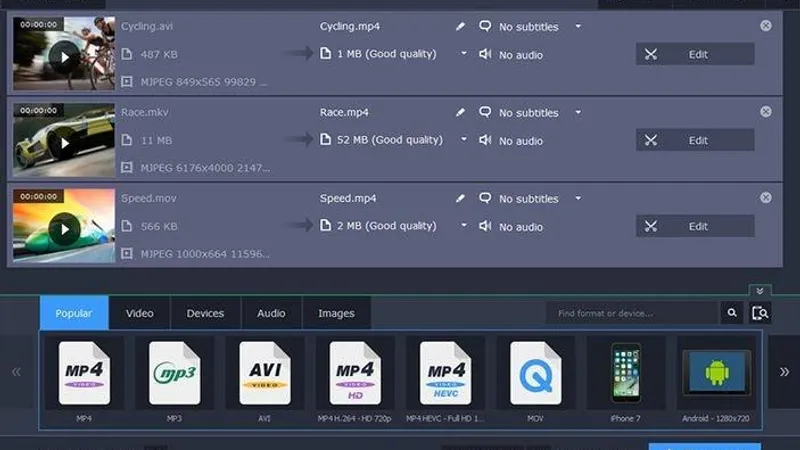Open the Speed.mp4 quality size dropdown
The height and width of the screenshot is (450, 800).
click(464, 227)
